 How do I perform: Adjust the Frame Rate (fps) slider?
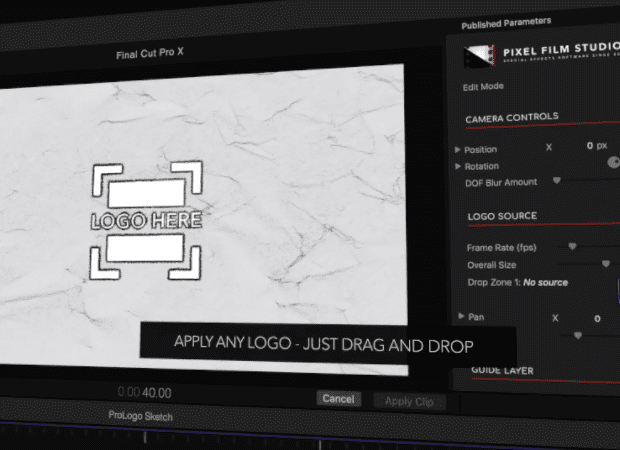click(572, 246)
